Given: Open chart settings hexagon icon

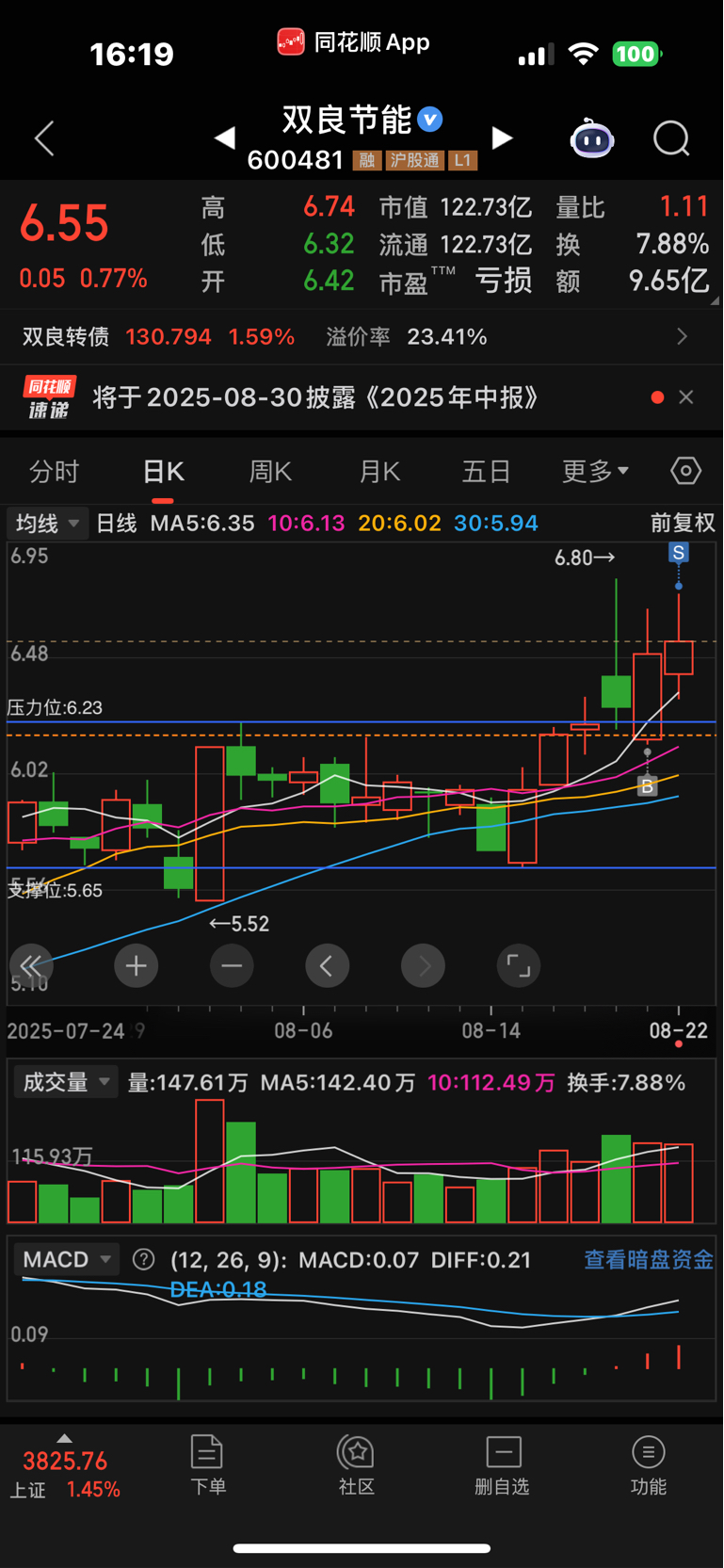Looking at the screenshot, I should (685, 471).
